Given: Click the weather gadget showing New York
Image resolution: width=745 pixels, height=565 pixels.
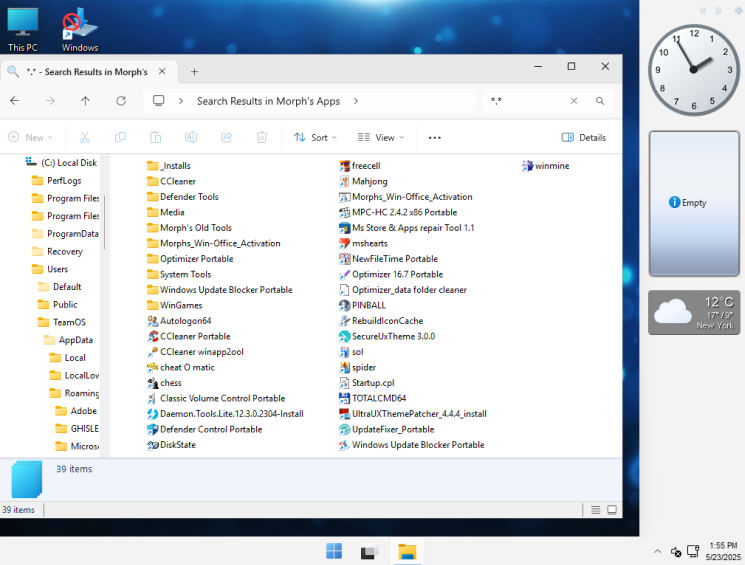Looking at the screenshot, I should 694,313.
